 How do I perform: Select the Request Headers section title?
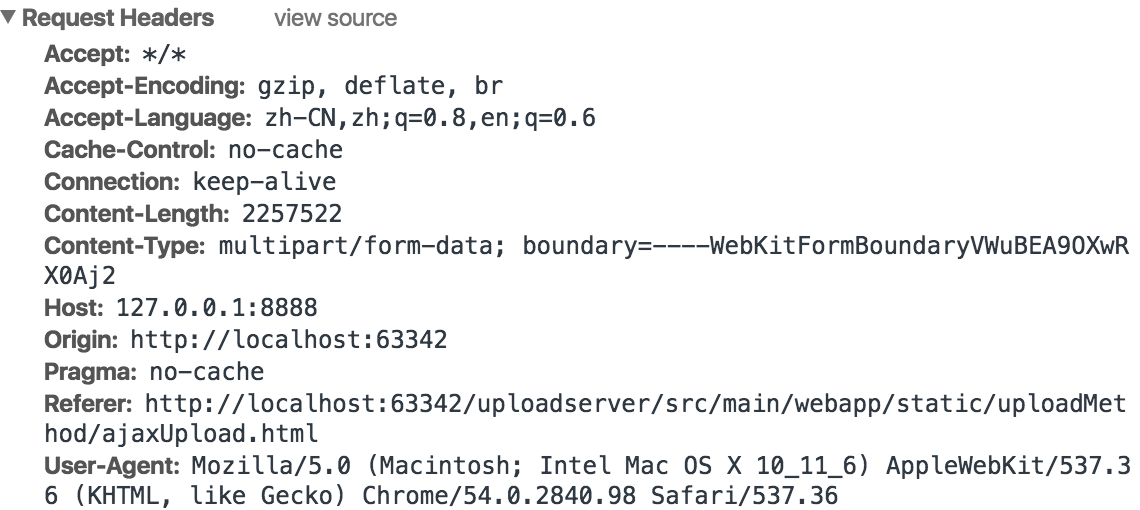click(118, 17)
